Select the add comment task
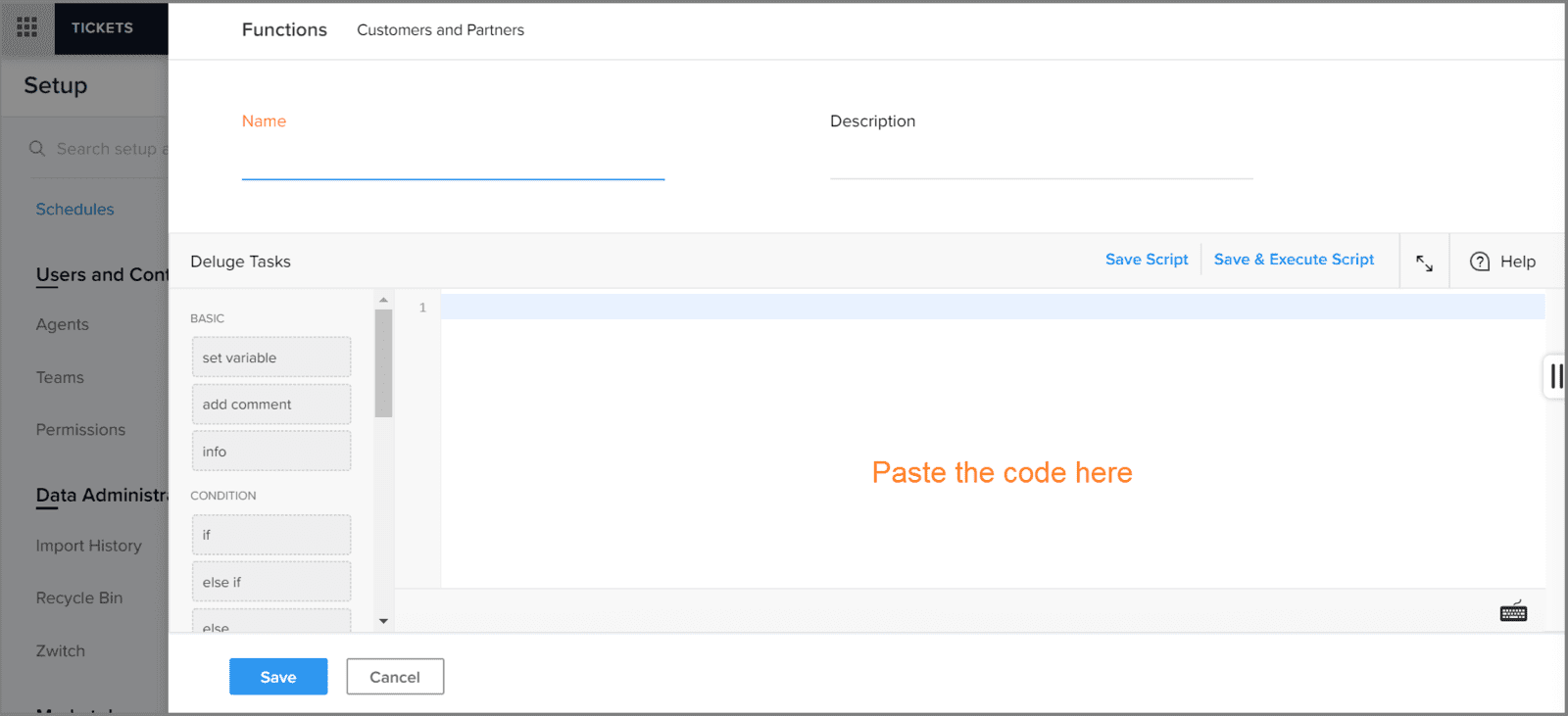 click(271, 405)
